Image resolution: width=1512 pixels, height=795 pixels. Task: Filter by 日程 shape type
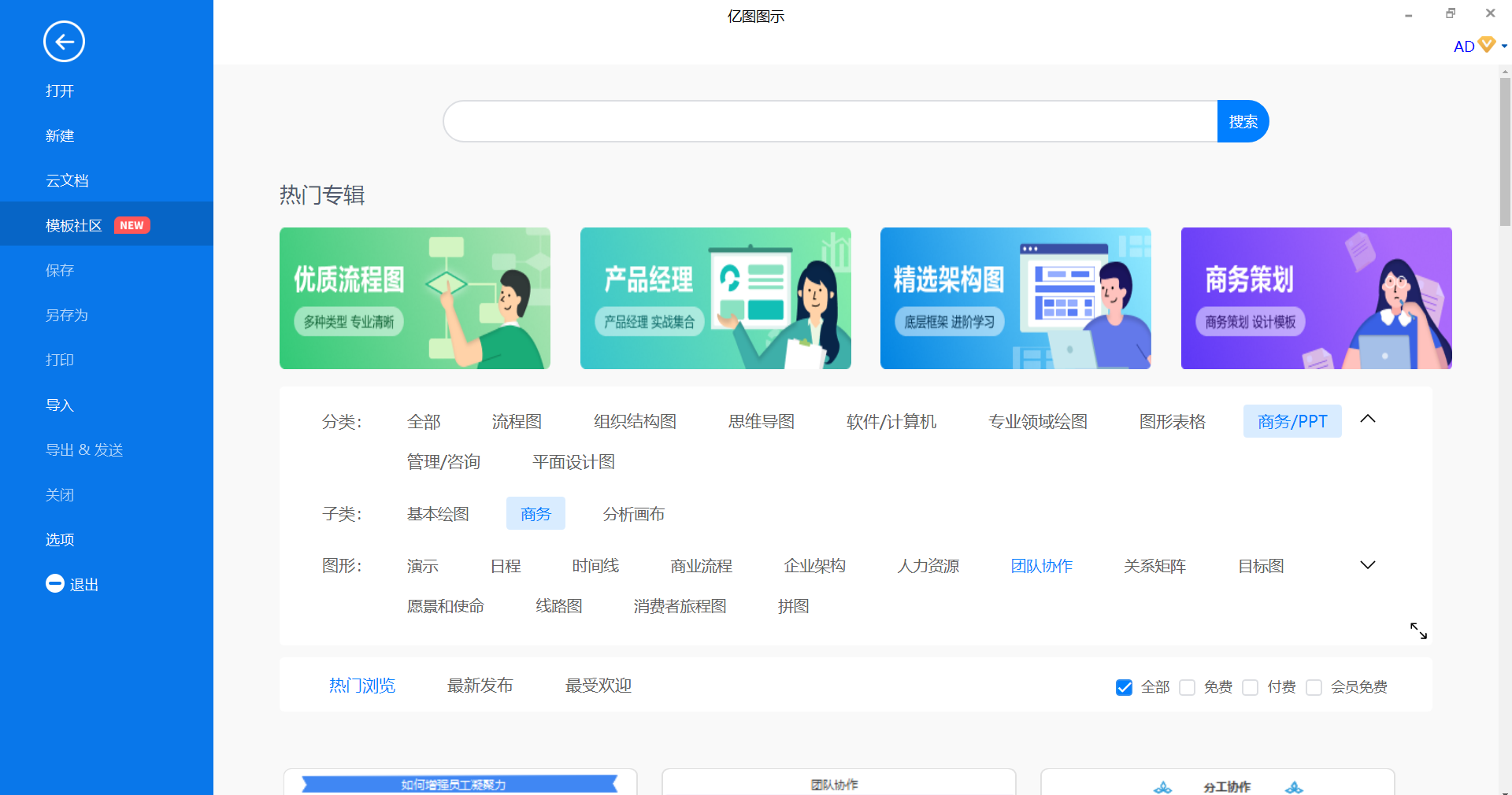(506, 566)
